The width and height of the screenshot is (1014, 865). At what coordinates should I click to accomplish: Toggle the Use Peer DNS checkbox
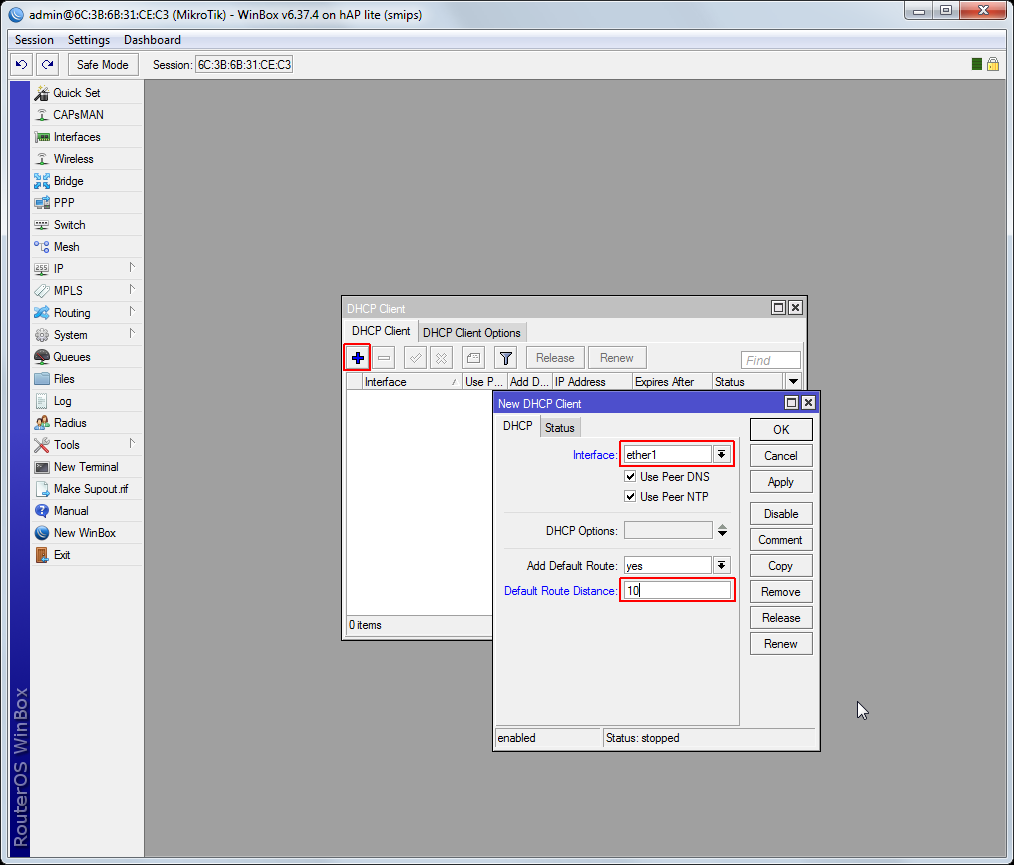coord(631,477)
